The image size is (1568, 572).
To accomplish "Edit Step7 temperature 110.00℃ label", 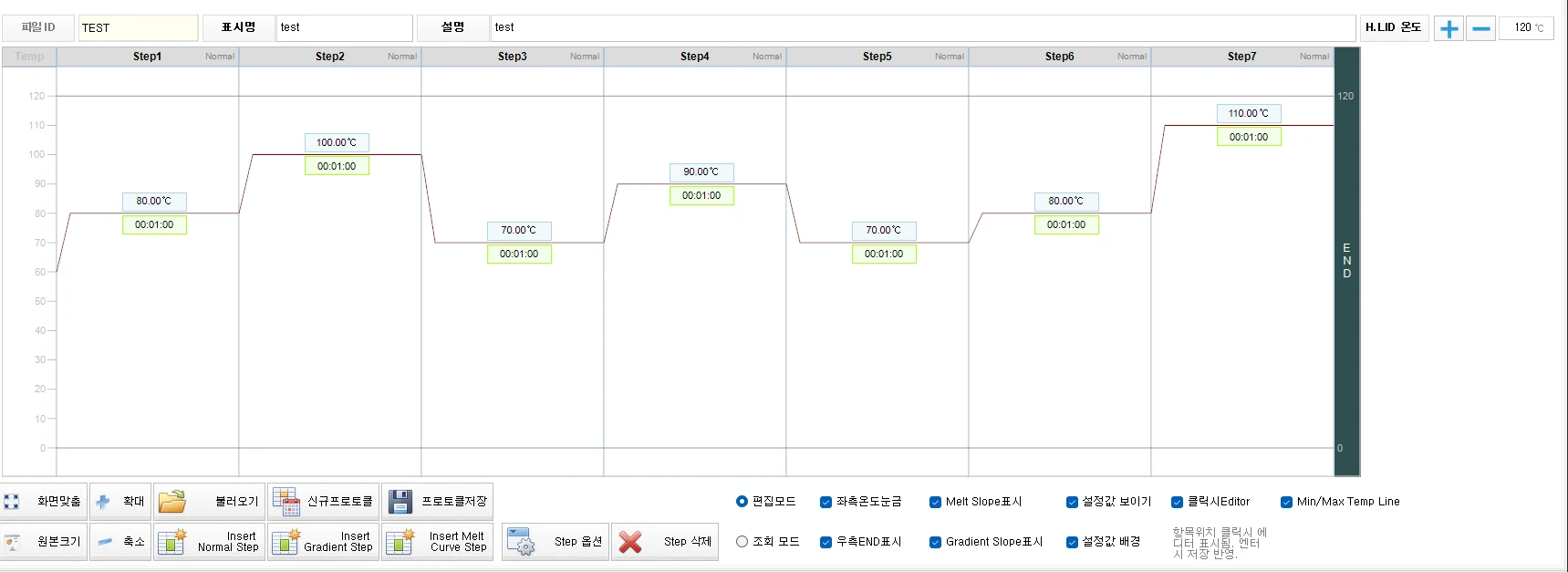I will 1249,113.
